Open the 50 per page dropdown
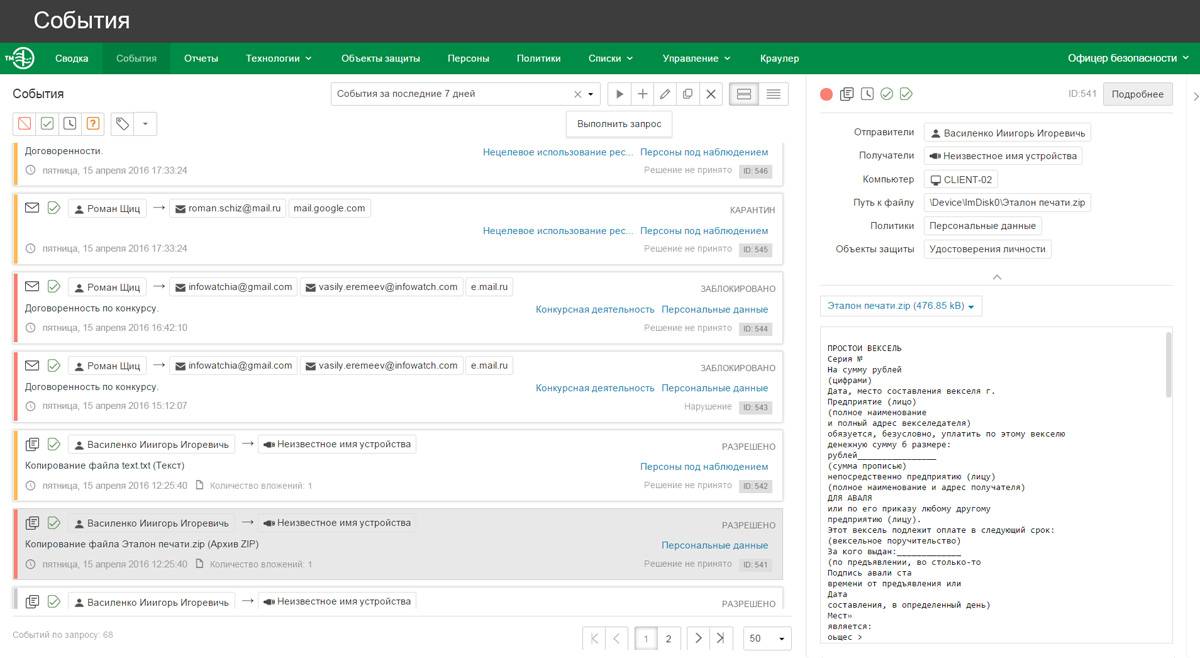The height and width of the screenshot is (658, 1200). coord(767,638)
